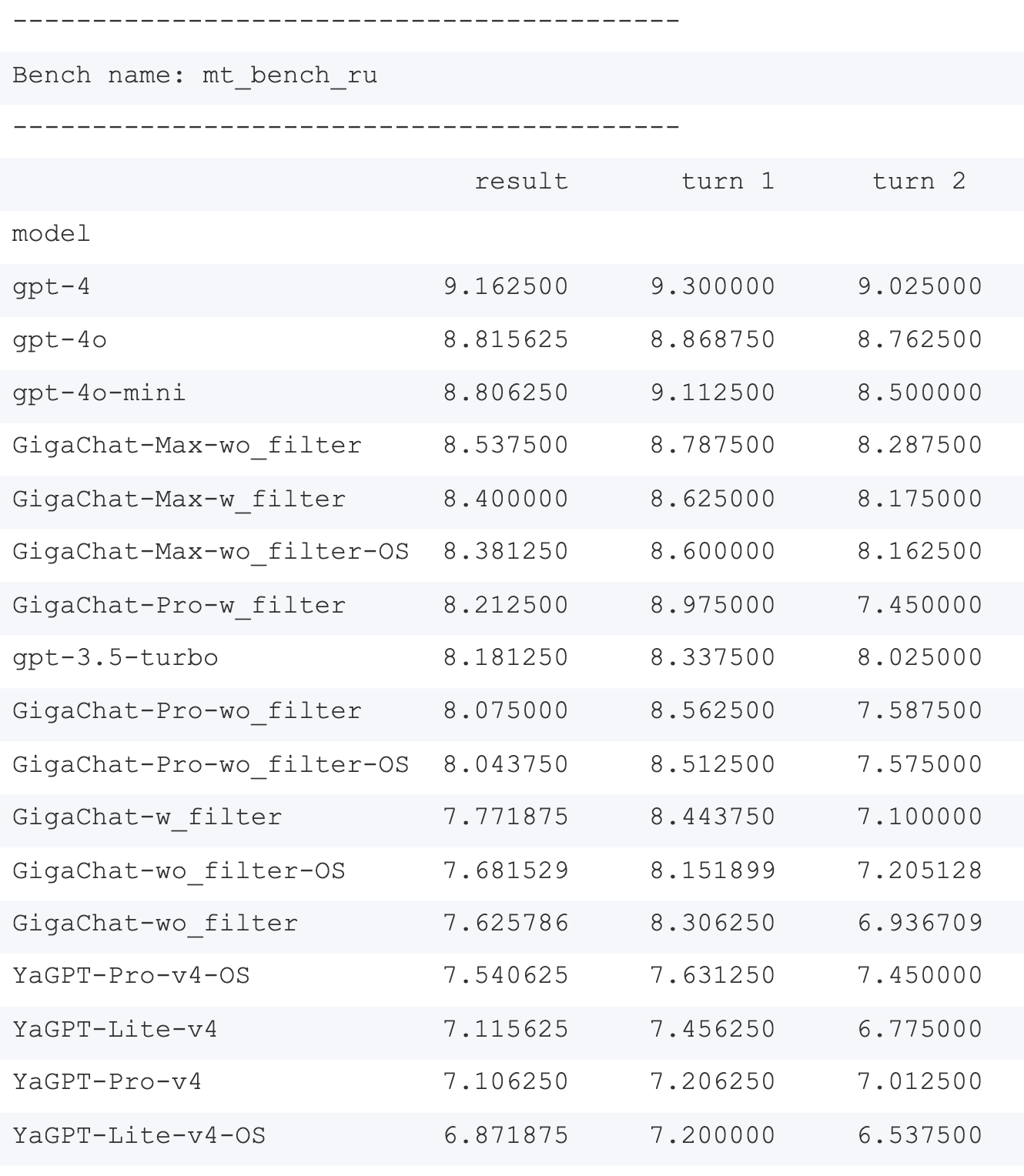Image resolution: width=1024 pixels, height=1176 pixels.
Task: Click result value 7.771875
Action: [506, 817]
